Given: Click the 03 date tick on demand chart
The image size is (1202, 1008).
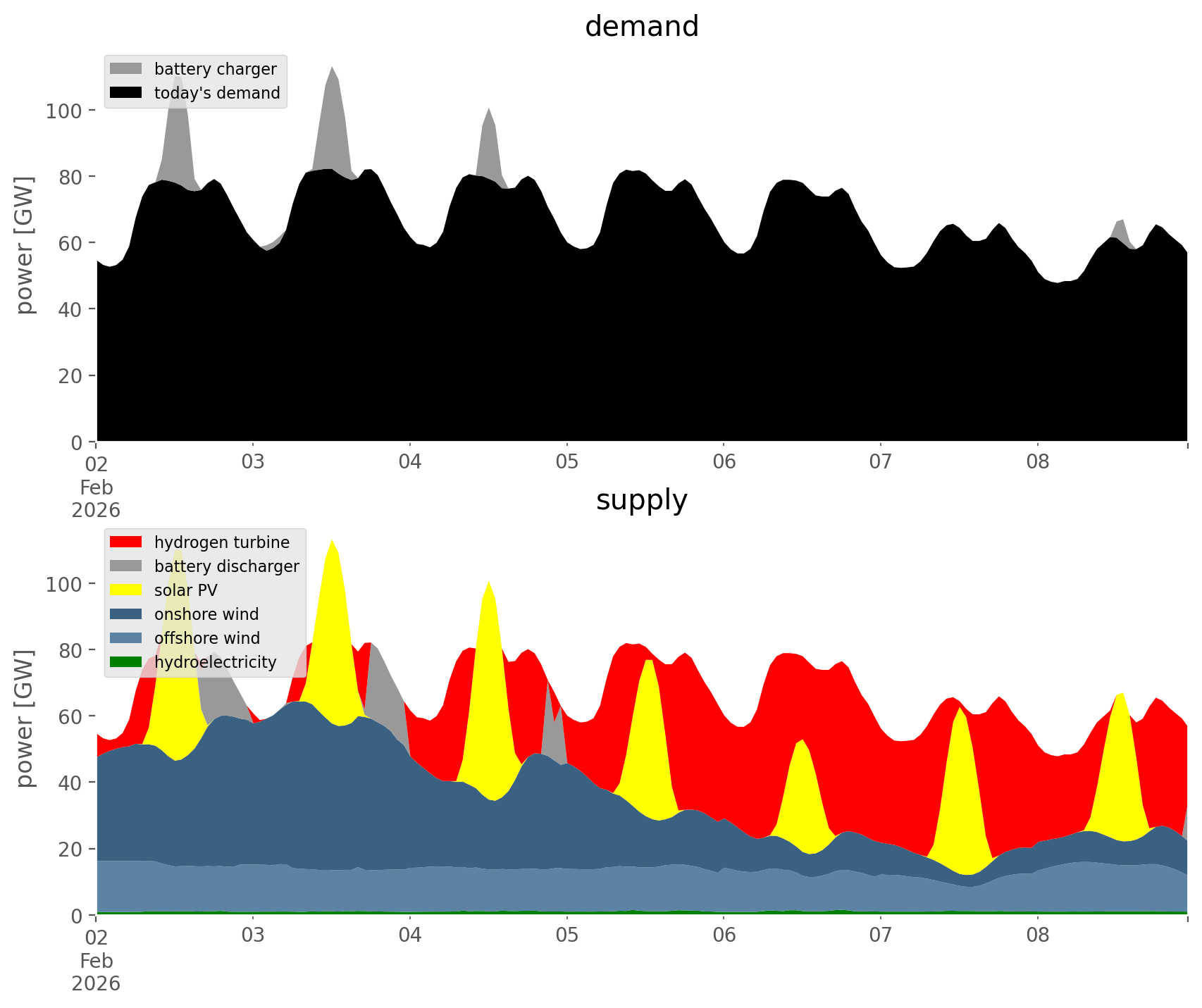Looking at the screenshot, I should (252, 463).
